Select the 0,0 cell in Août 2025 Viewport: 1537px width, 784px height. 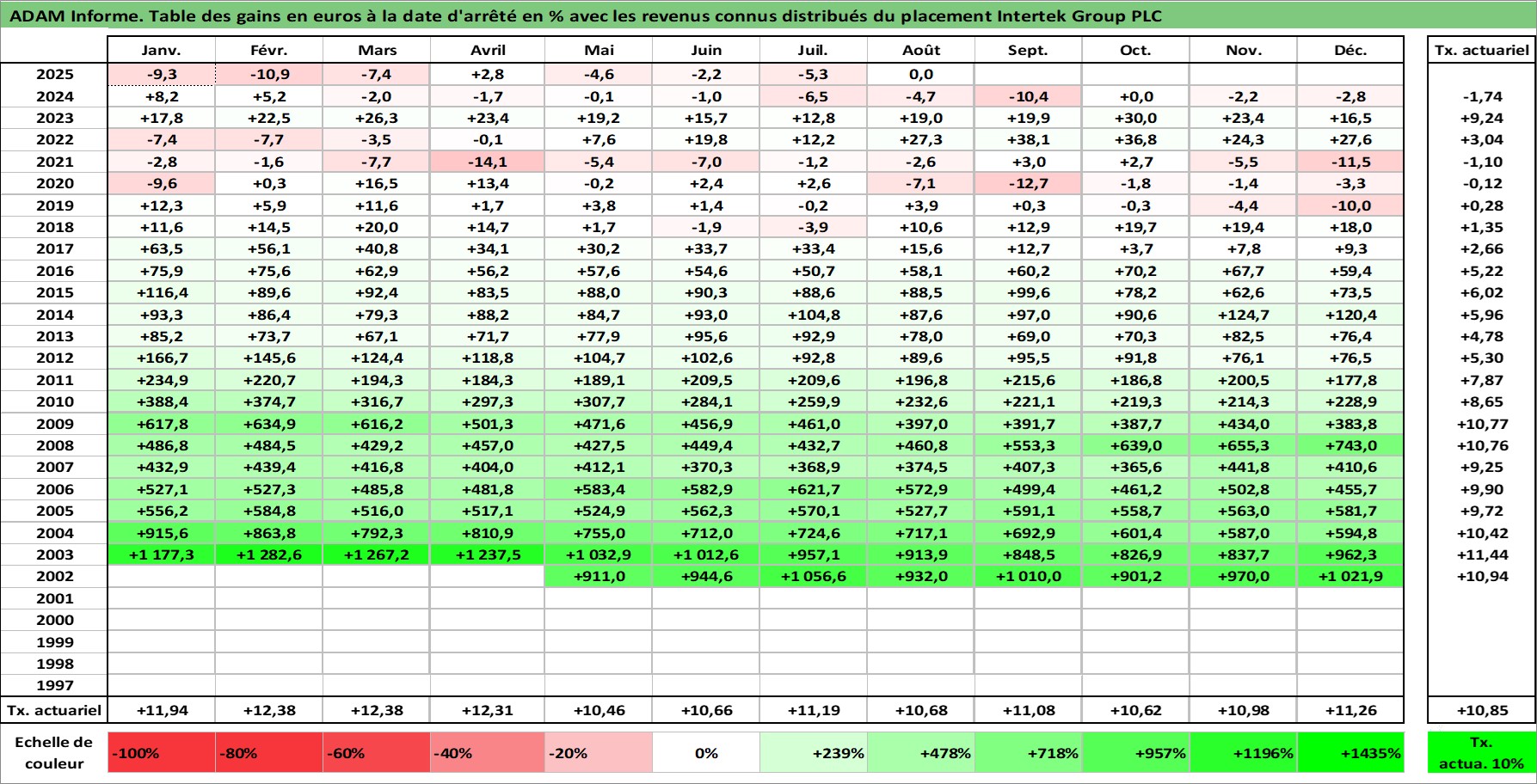click(x=920, y=75)
